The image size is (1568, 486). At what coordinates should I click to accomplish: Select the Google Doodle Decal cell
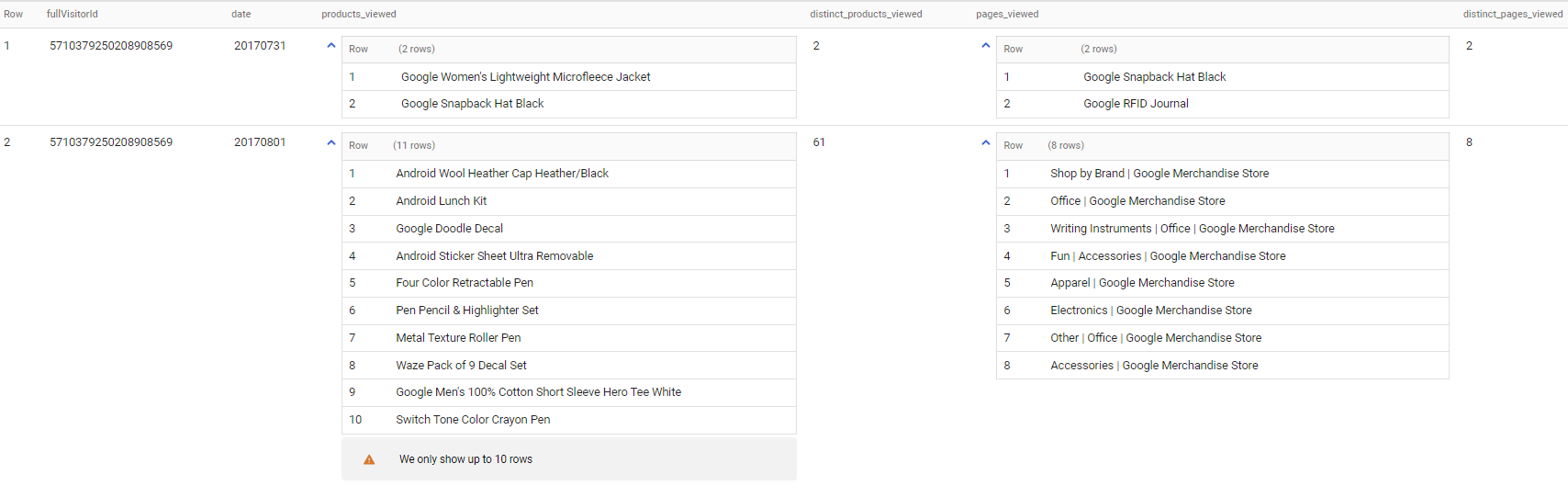(450, 229)
